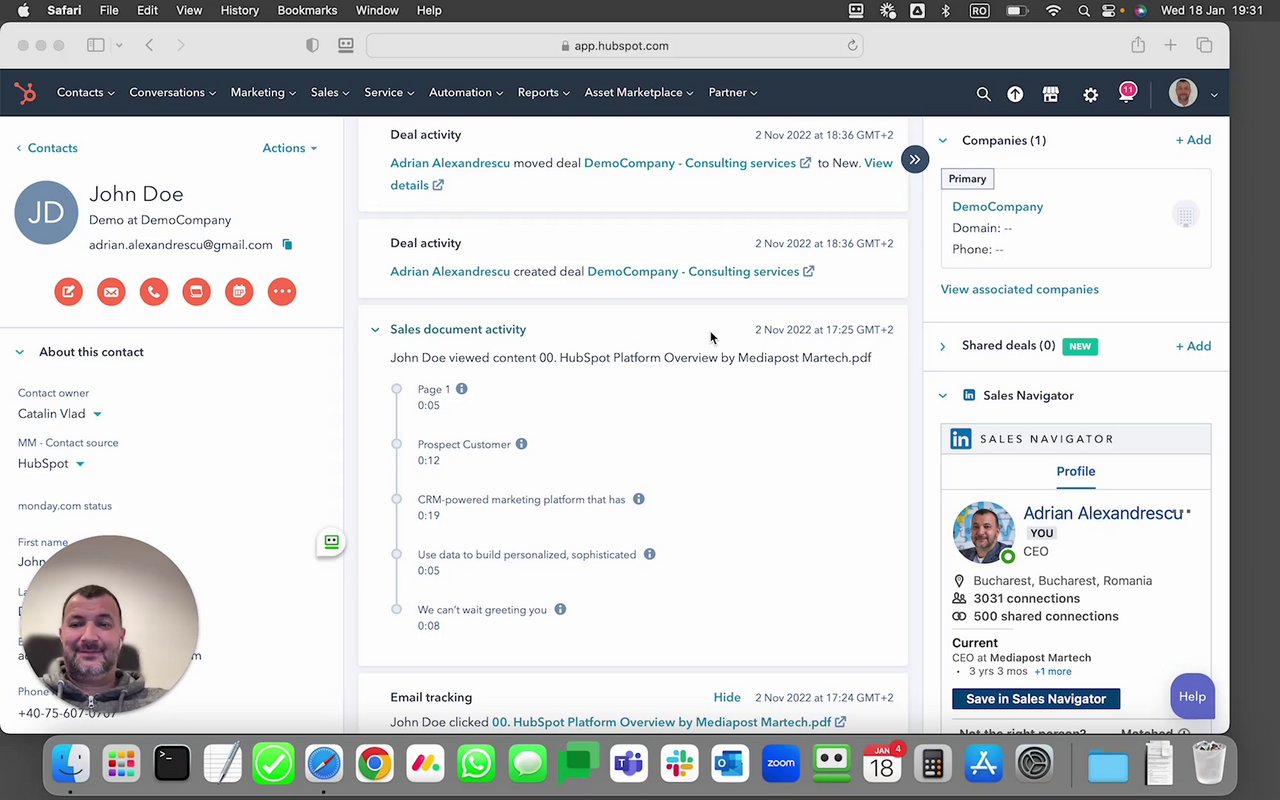This screenshot has width=1280, height=800.
Task: Expand the Shared deals (0) section
Action: [942, 346]
